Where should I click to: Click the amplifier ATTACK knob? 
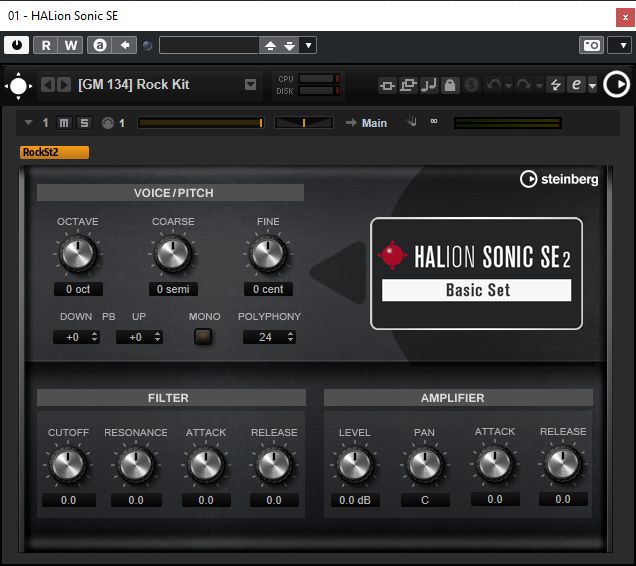tap(495, 463)
